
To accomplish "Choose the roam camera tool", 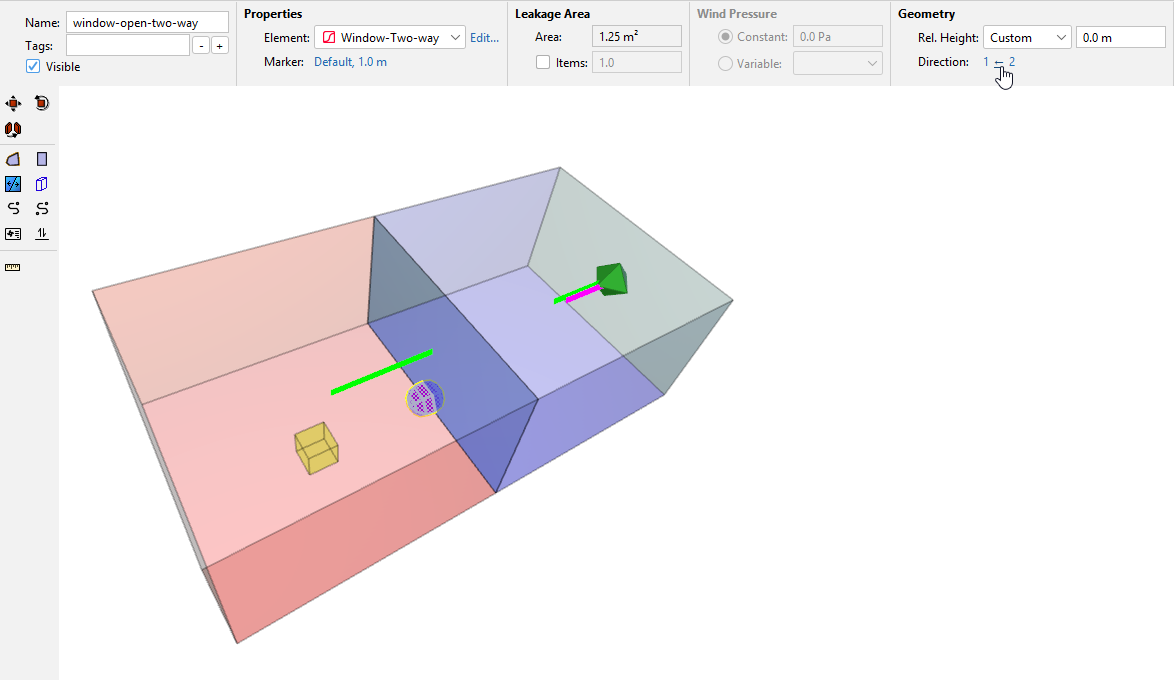I will tap(13, 130).
